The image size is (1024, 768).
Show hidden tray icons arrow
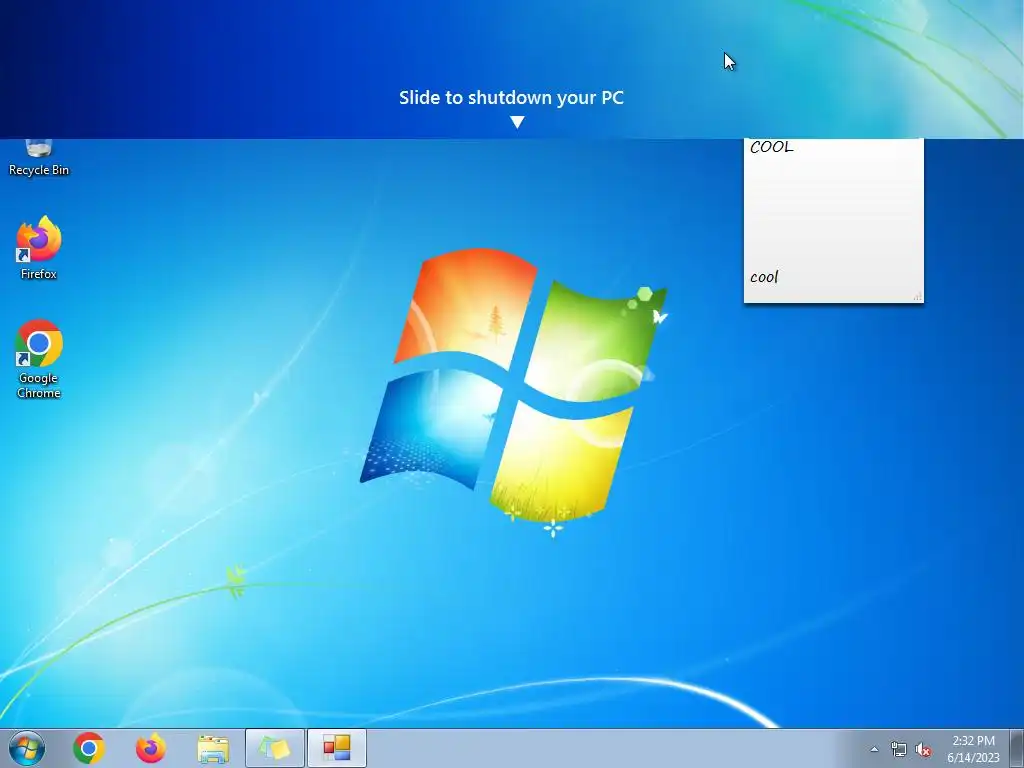coord(874,750)
